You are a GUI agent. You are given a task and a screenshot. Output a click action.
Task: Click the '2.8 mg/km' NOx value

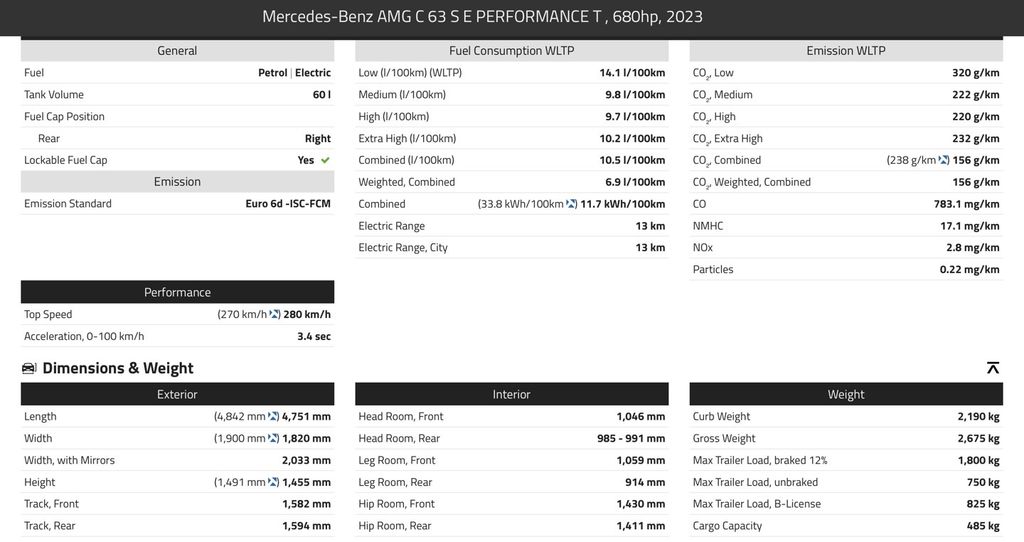pyautogui.click(x=972, y=247)
